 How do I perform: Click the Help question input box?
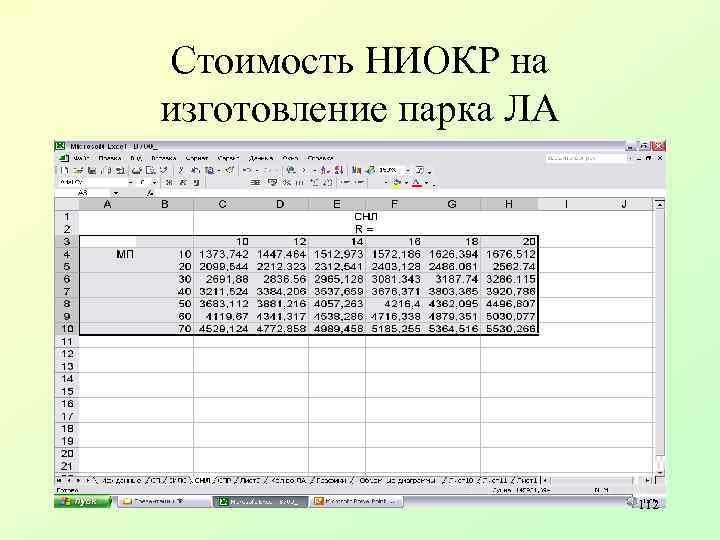click(x=584, y=158)
